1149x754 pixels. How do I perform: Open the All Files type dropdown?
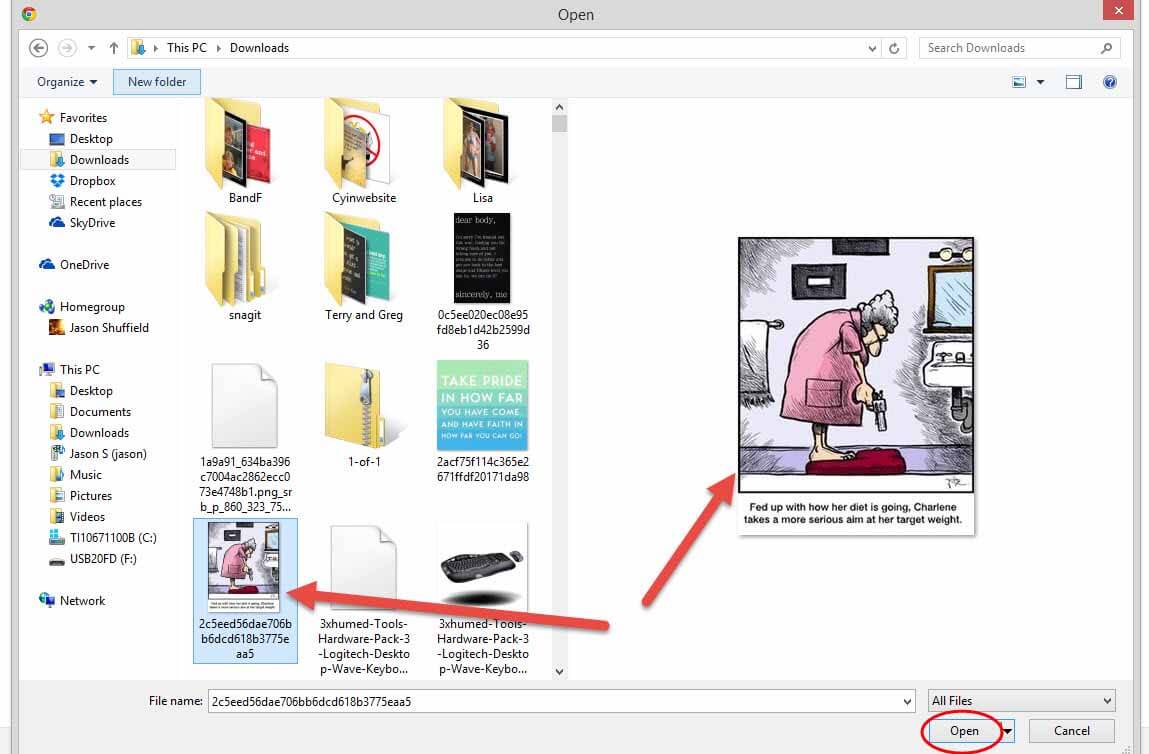(x=1021, y=701)
